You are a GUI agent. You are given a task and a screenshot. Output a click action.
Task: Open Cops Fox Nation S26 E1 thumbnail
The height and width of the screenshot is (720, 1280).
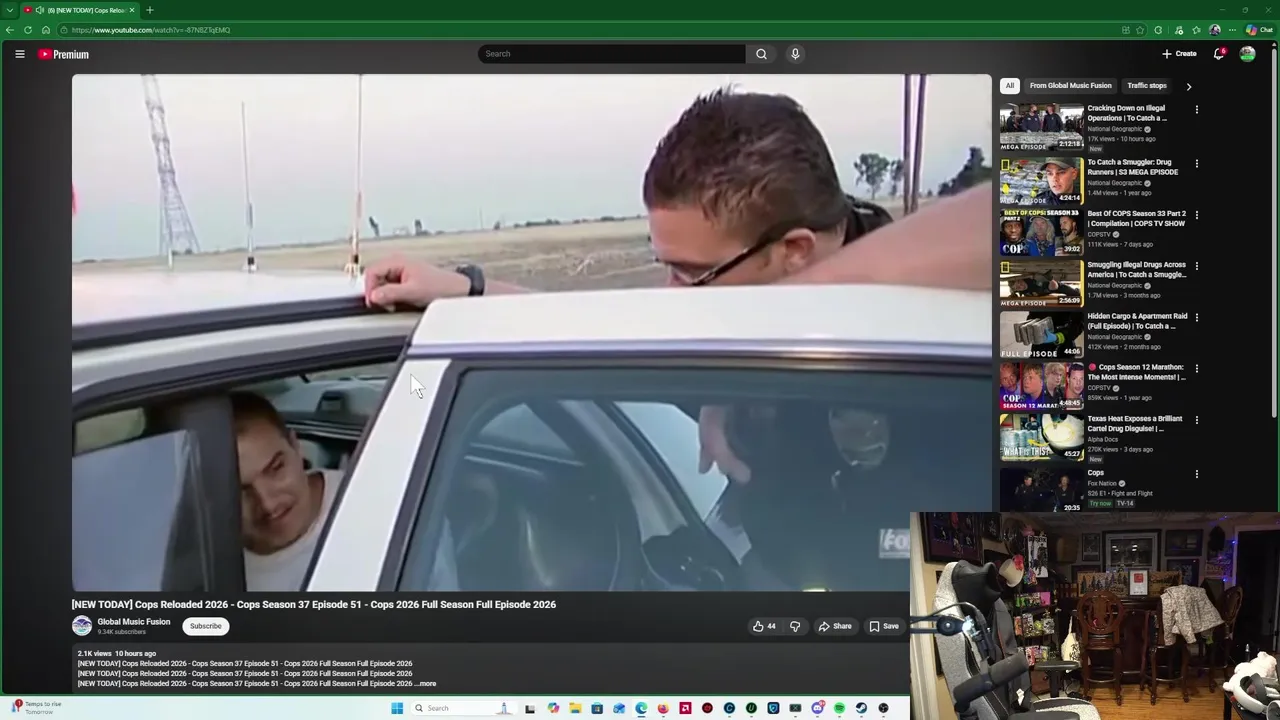[1041, 490]
